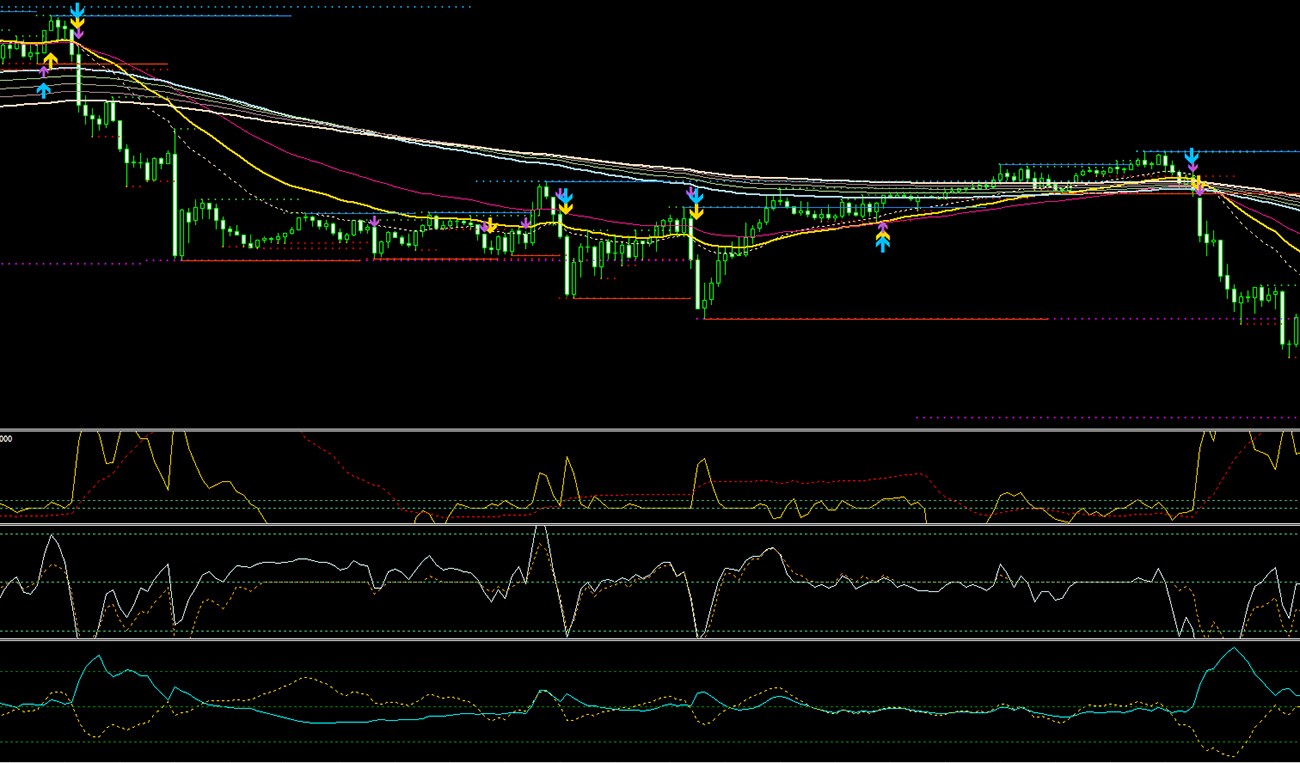The image size is (1300, 763).
Task: Select the purple up arrow atop the mid-chart buy stack
Action: coord(882,227)
